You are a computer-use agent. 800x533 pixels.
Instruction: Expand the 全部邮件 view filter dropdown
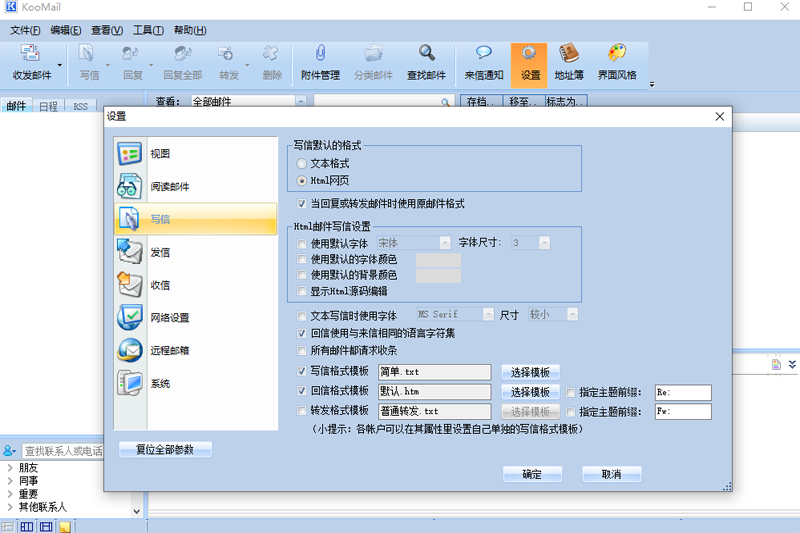click(301, 102)
